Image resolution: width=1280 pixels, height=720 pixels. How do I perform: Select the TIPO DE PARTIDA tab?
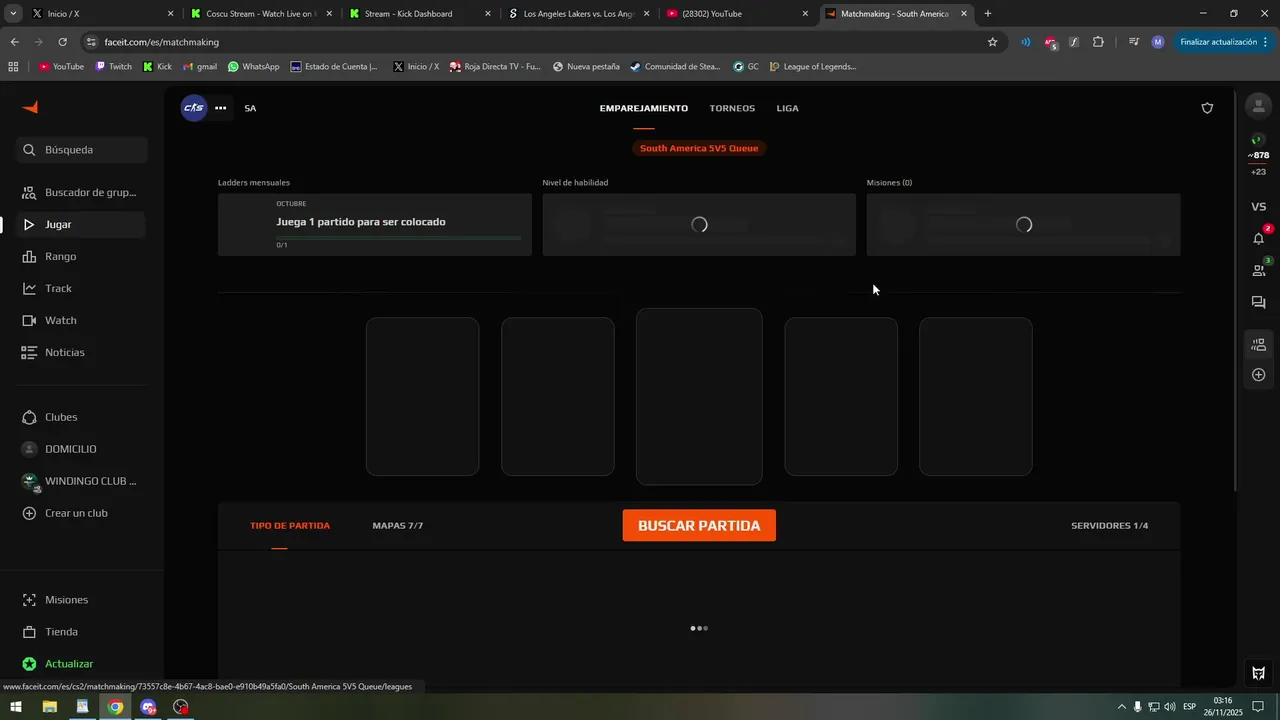click(x=290, y=525)
